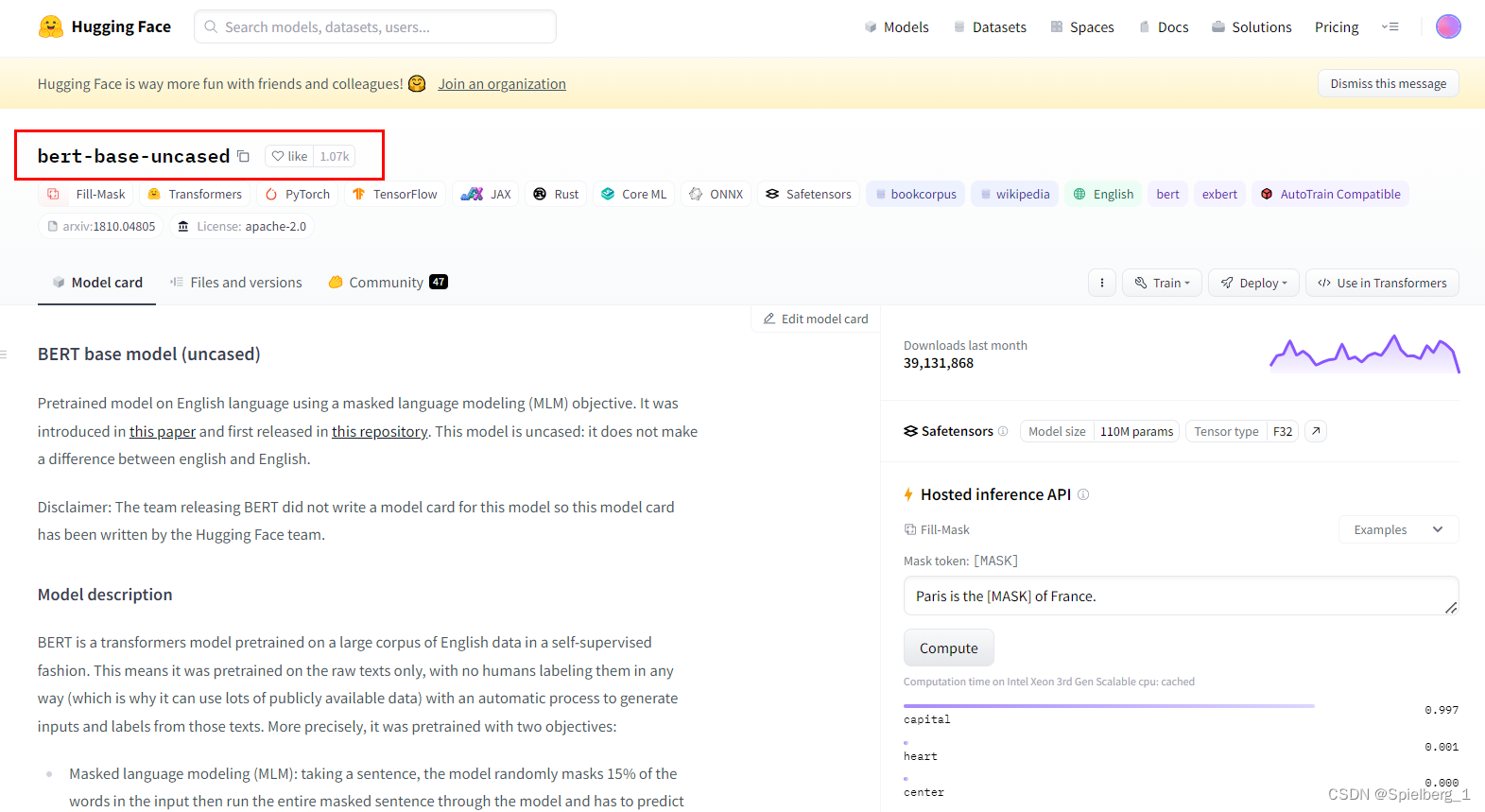Focus the search models input field

click(375, 26)
